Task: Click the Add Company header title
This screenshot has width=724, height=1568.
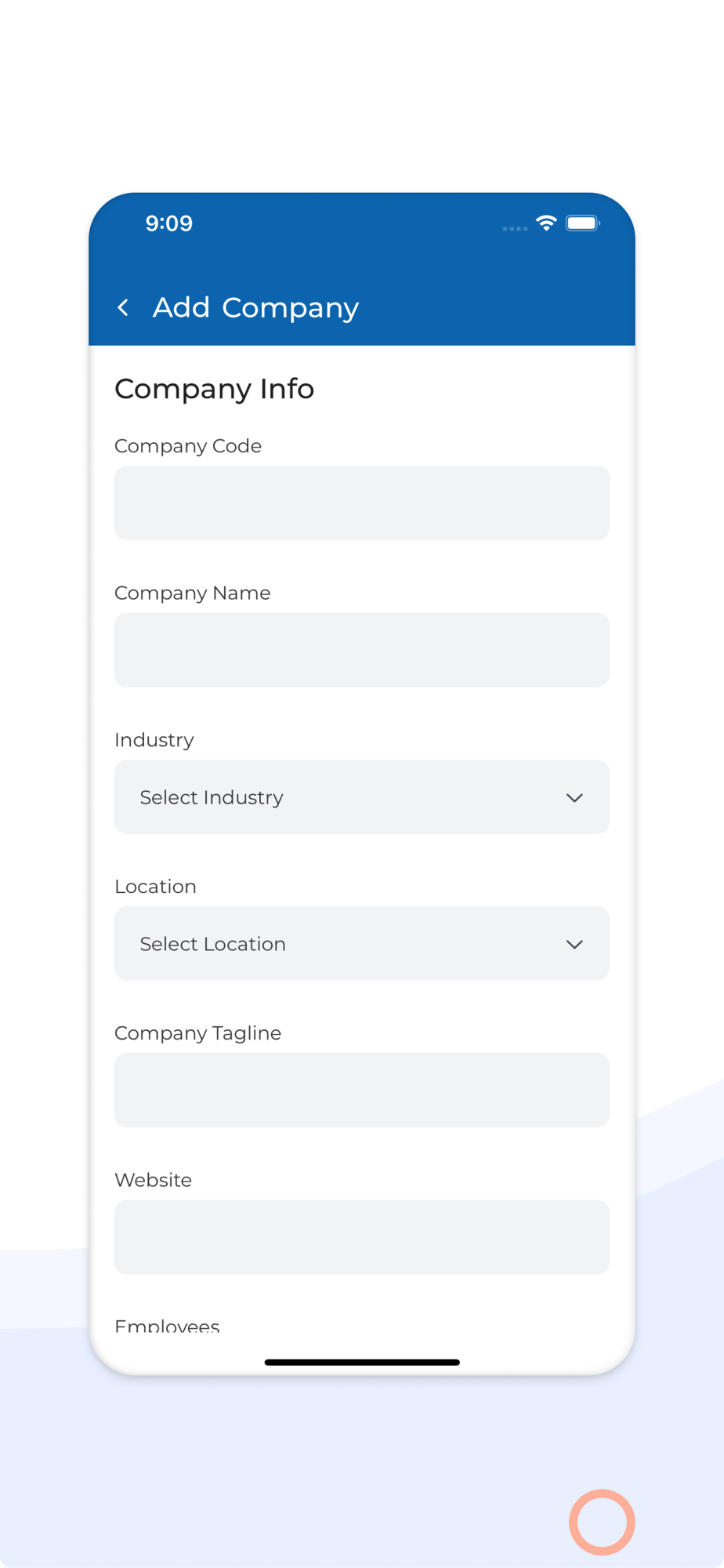Action: click(x=255, y=307)
